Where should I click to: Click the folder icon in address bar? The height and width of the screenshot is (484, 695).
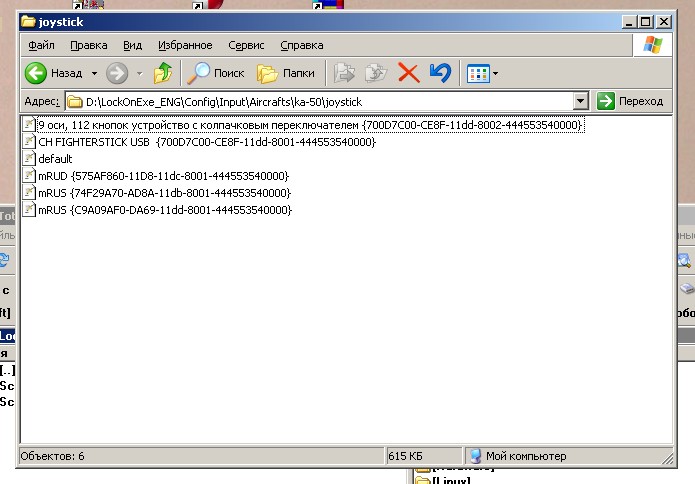[x=75, y=102]
